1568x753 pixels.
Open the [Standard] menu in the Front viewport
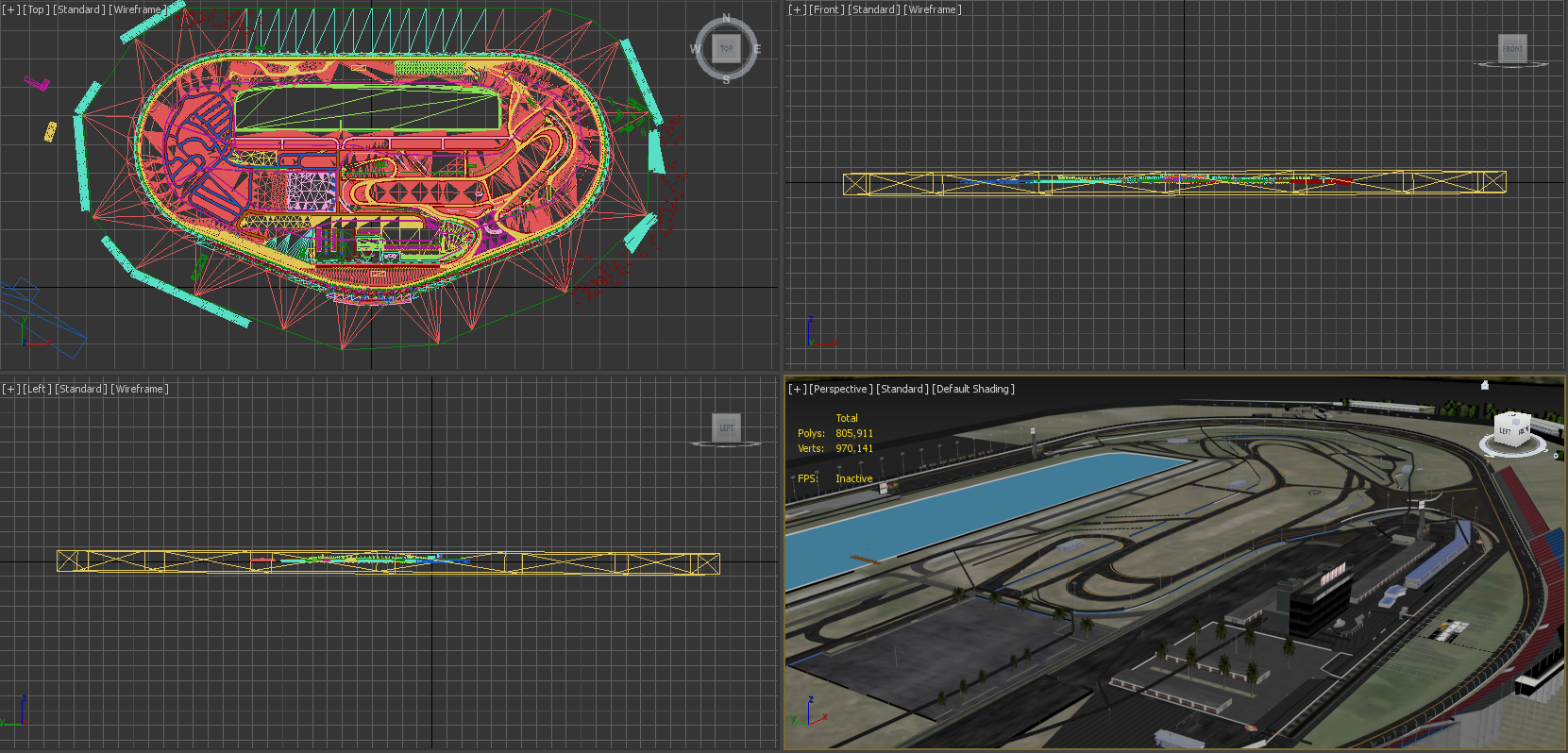874,9
